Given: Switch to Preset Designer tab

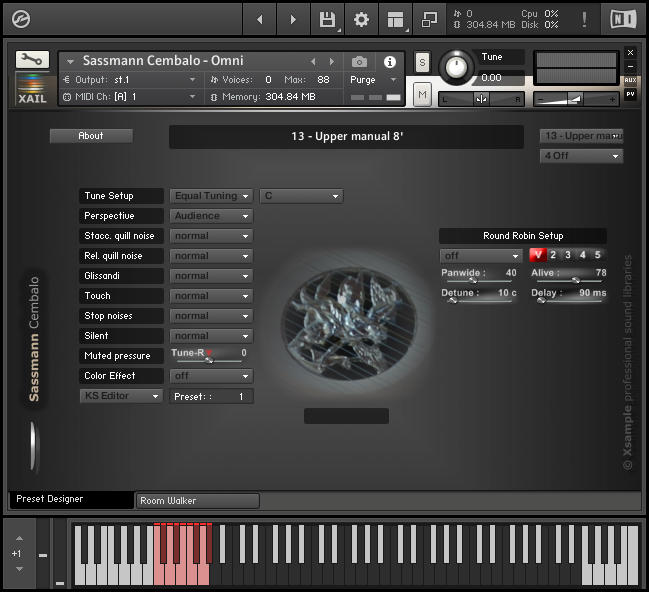Looking at the screenshot, I should tap(71, 499).
